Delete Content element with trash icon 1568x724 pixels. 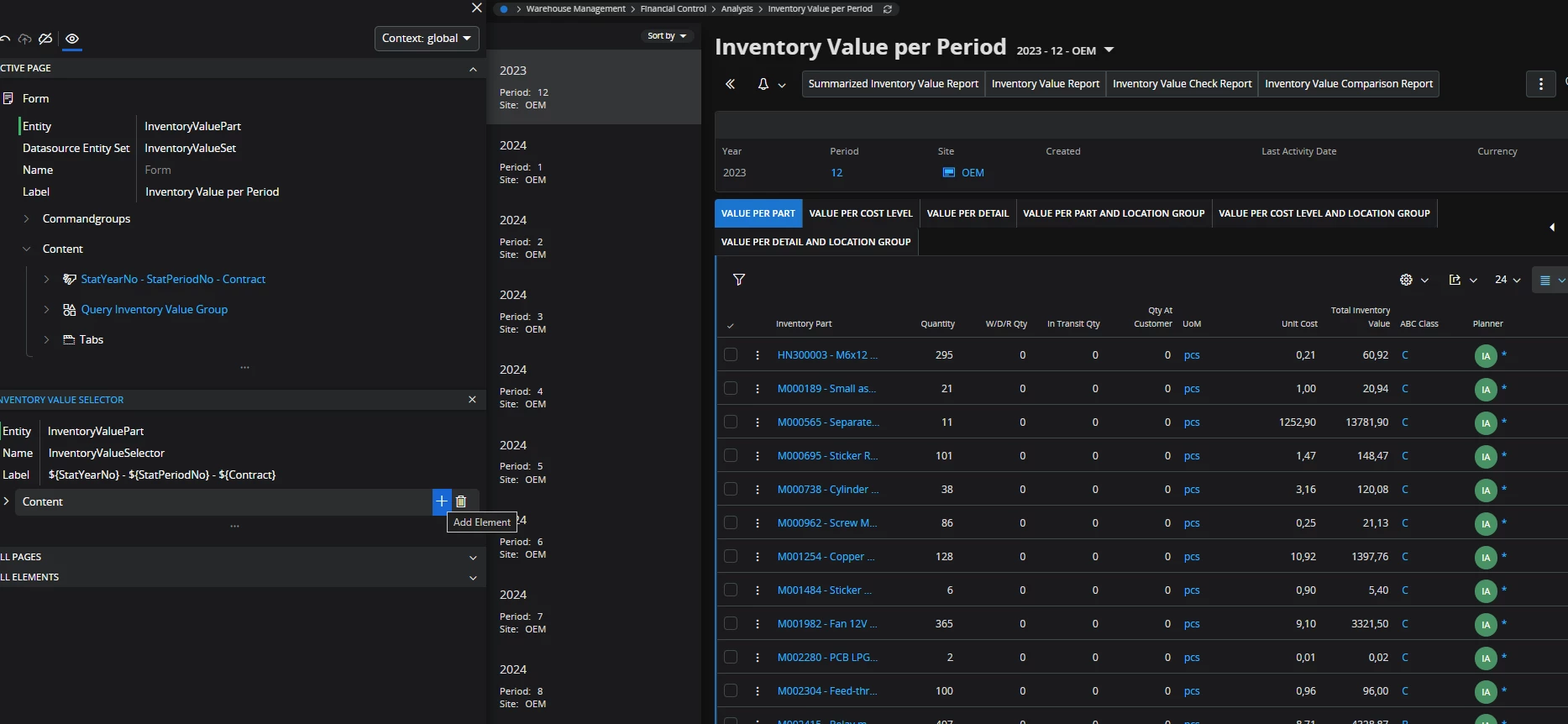[461, 501]
